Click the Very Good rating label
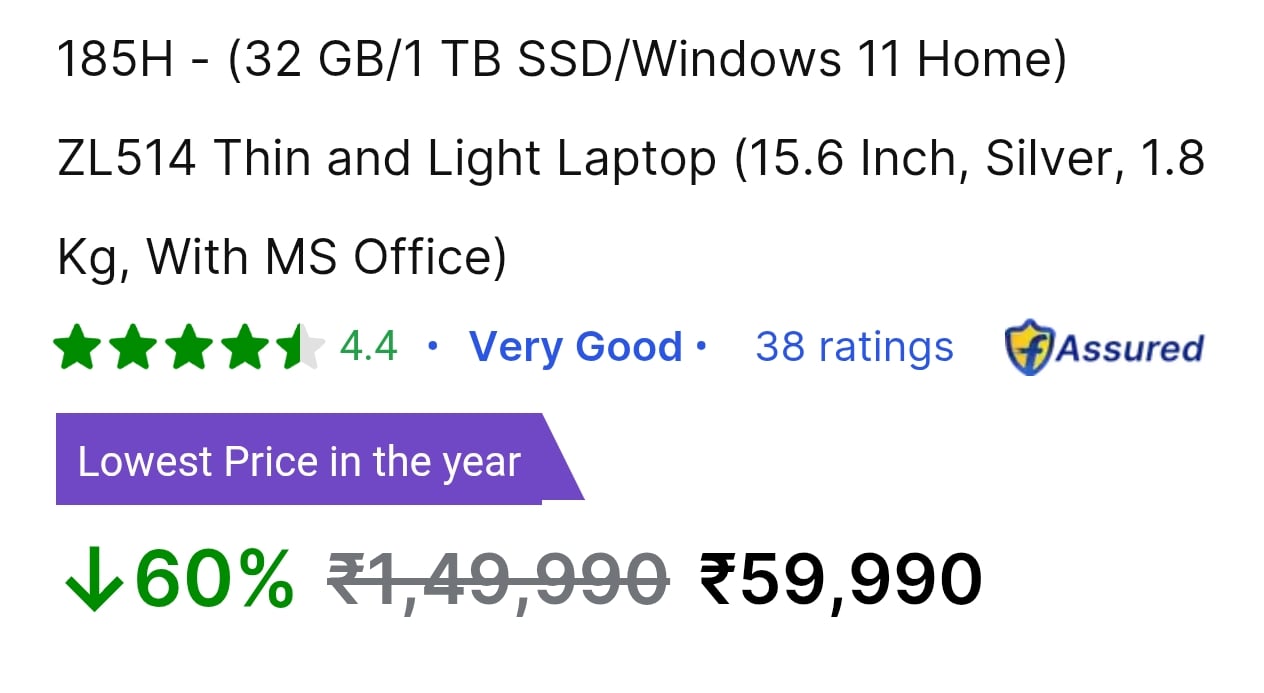The width and height of the screenshot is (1264, 693). tap(576, 347)
